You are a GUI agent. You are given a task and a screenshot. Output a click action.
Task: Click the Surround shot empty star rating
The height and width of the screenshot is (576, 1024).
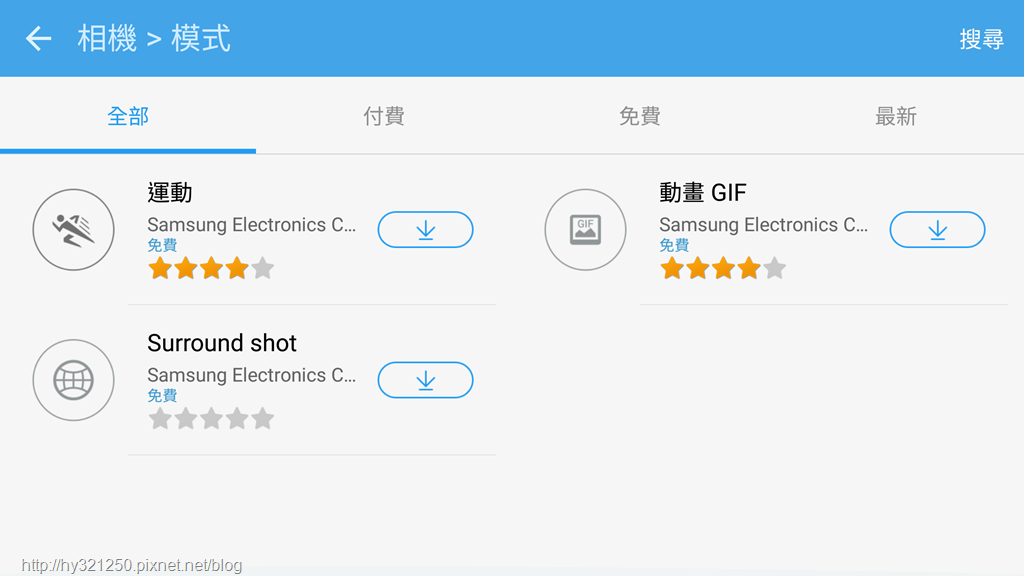(x=211, y=419)
